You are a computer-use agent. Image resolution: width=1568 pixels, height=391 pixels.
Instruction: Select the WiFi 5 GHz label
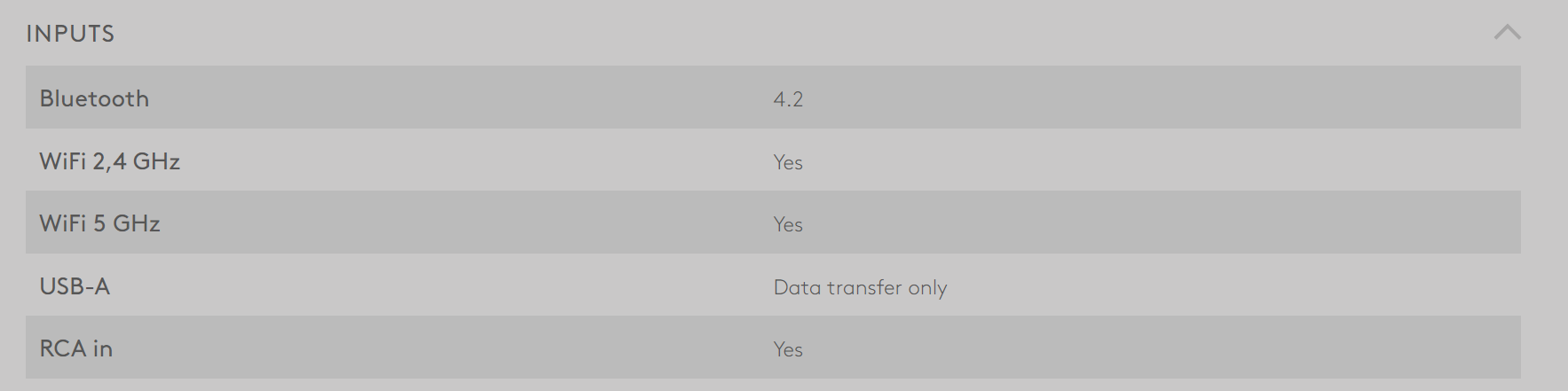click(x=99, y=223)
